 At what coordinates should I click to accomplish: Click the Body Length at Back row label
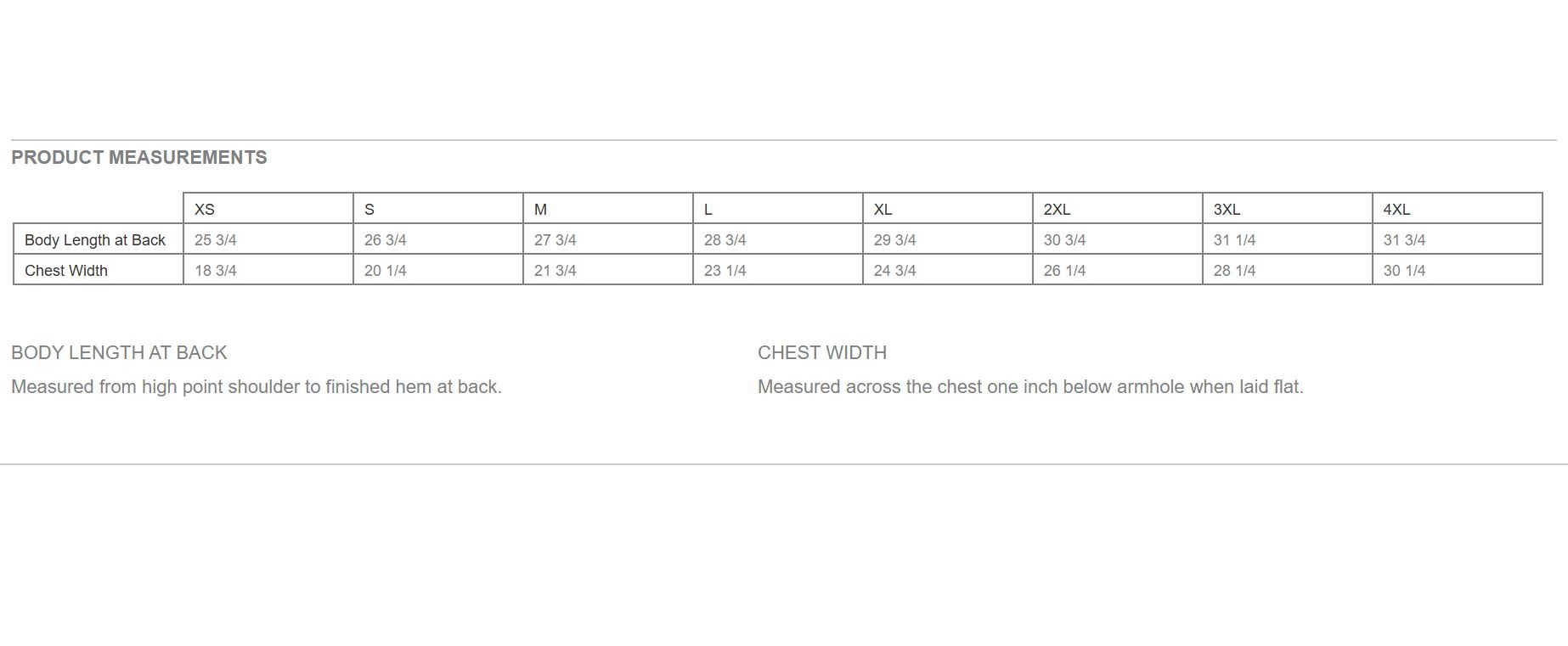click(95, 240)
